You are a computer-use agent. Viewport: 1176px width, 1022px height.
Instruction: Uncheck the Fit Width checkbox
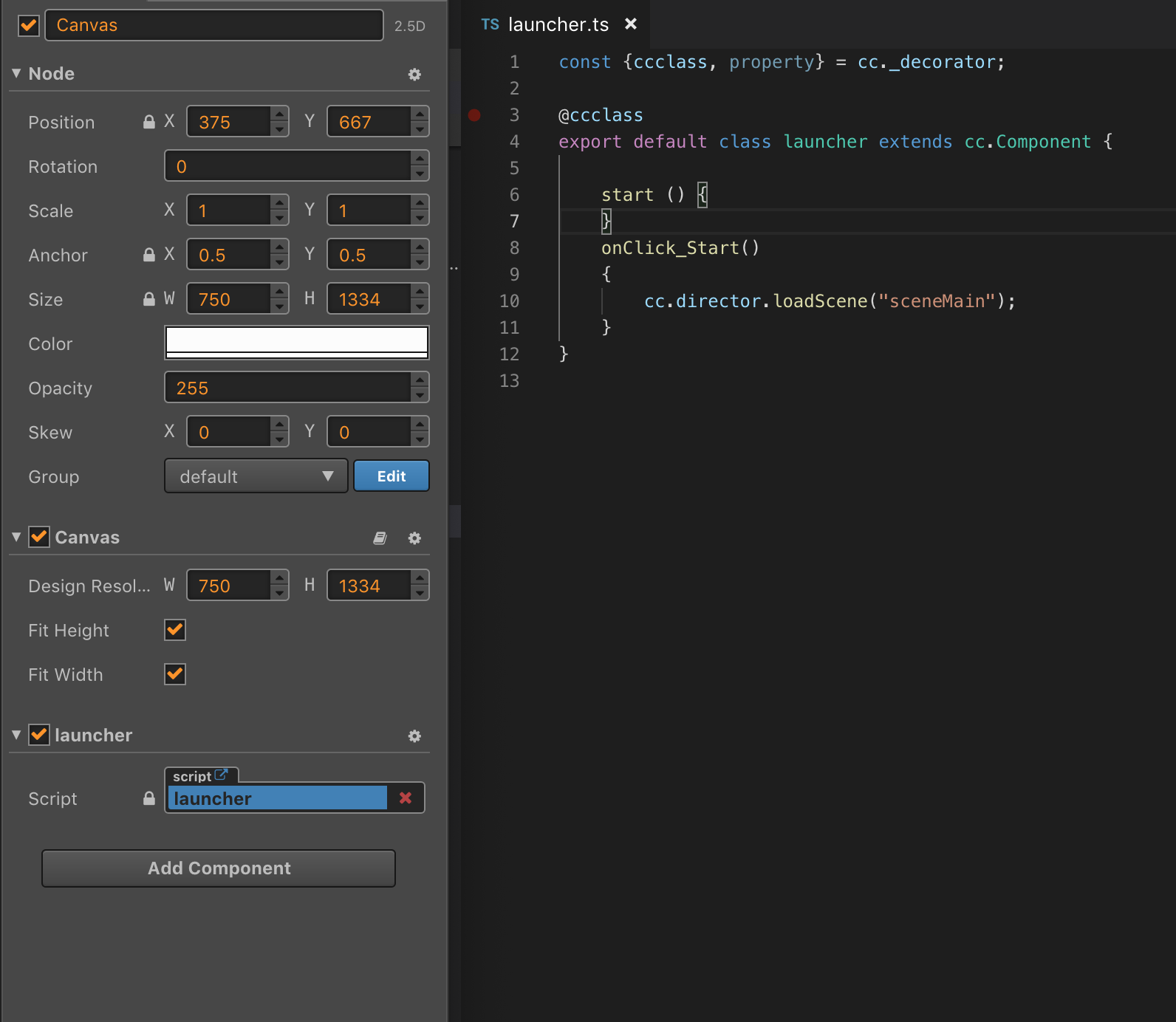[x=175, y=674]
